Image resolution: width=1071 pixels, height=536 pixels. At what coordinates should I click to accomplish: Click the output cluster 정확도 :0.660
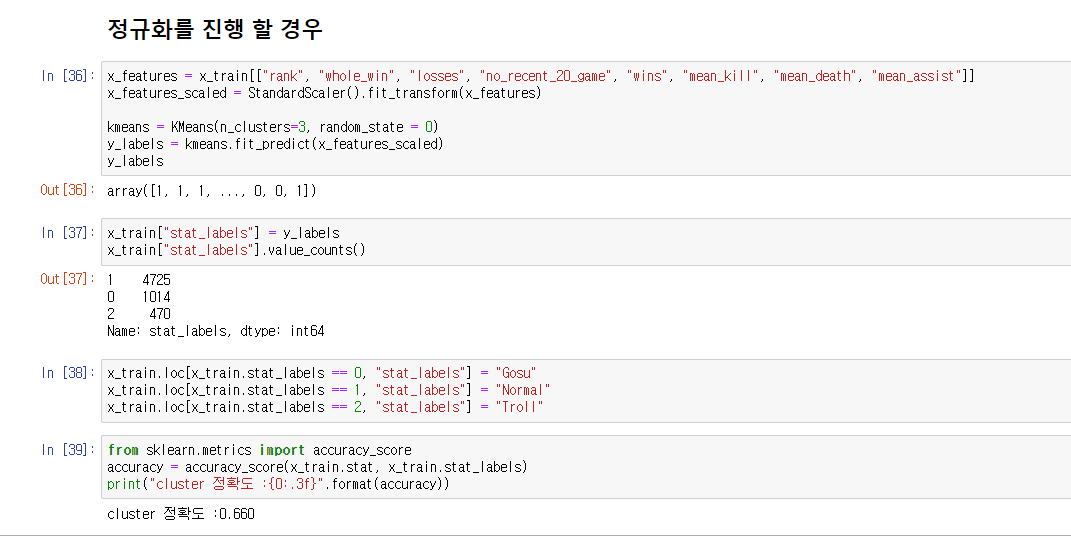181,513
